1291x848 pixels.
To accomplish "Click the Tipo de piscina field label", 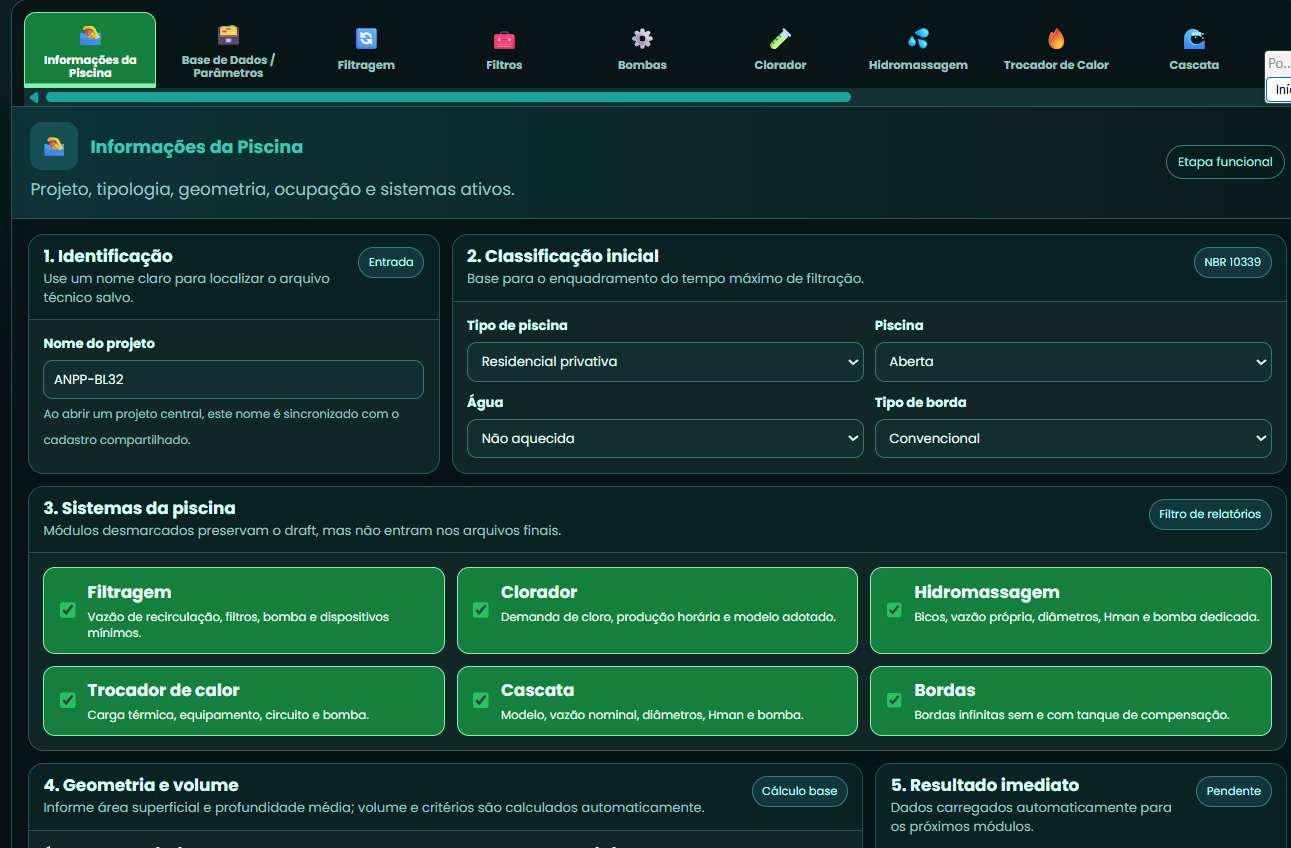I will coord(517,325).
